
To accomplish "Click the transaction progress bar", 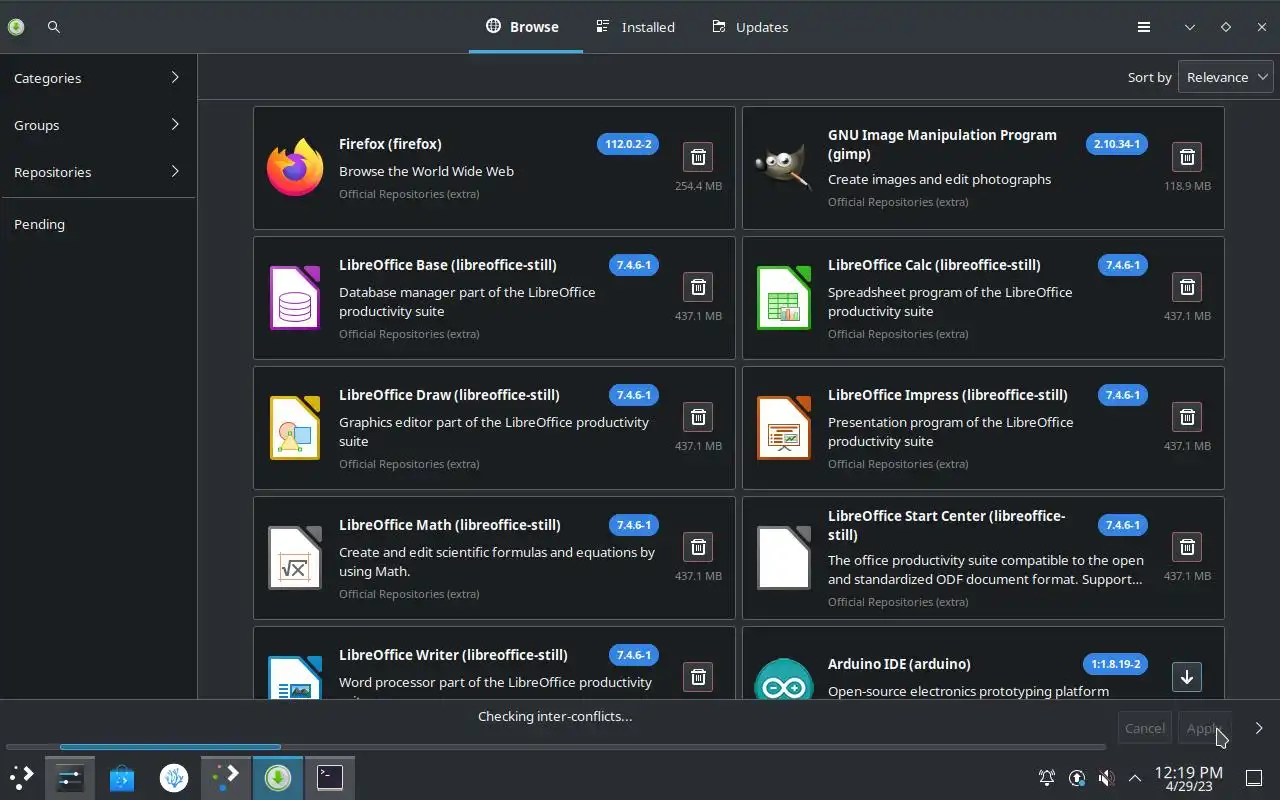I will pos(555,746).
